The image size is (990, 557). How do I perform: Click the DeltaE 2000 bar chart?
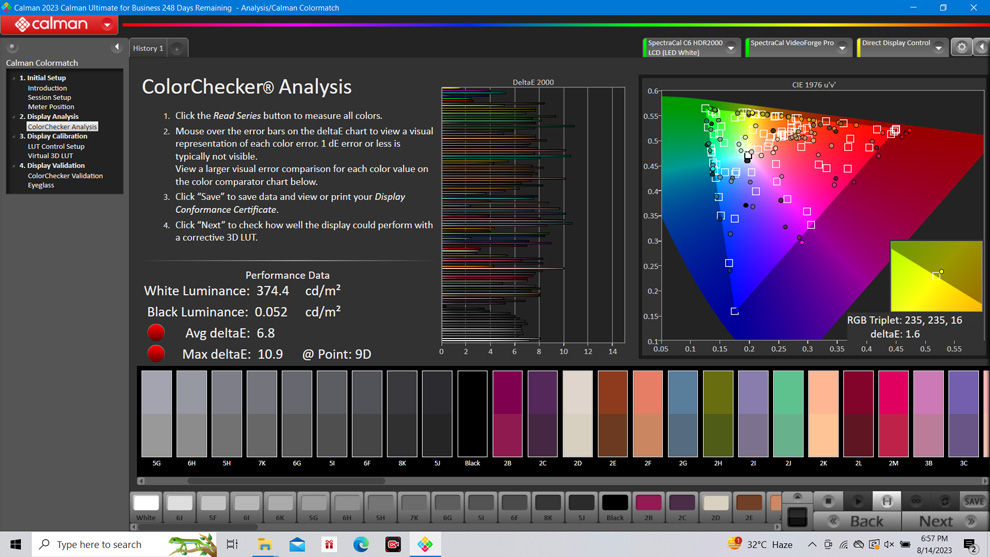pyautogui.click(x=533, y=215)
